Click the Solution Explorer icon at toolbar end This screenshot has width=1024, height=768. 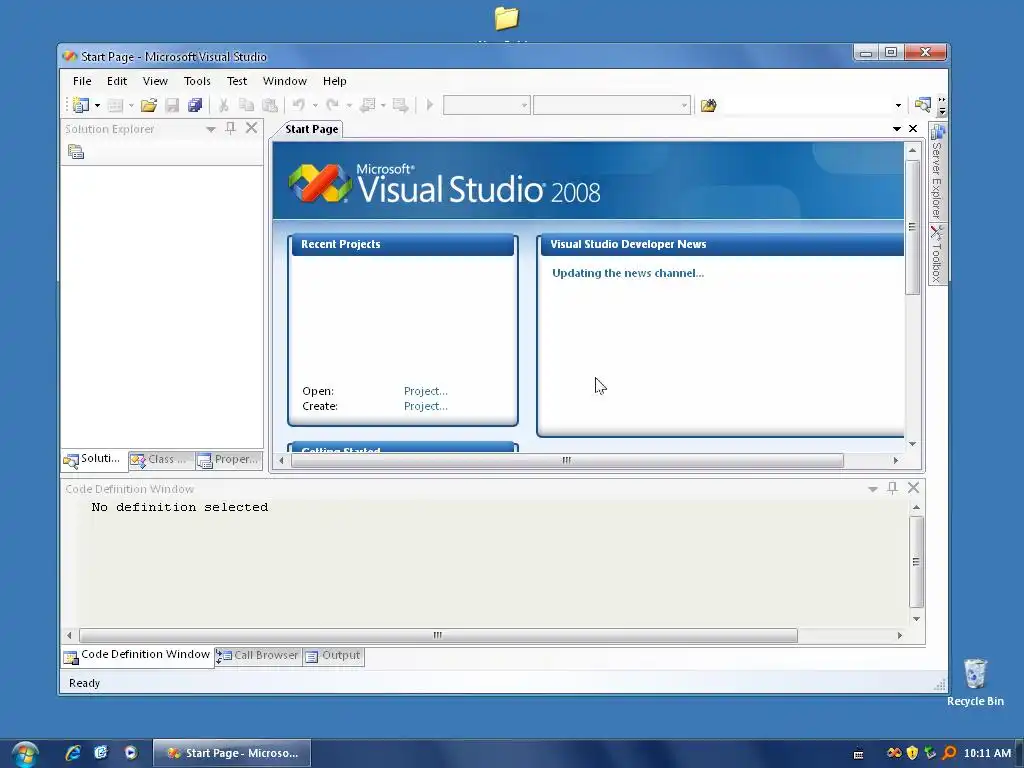[x=922, y=104]
